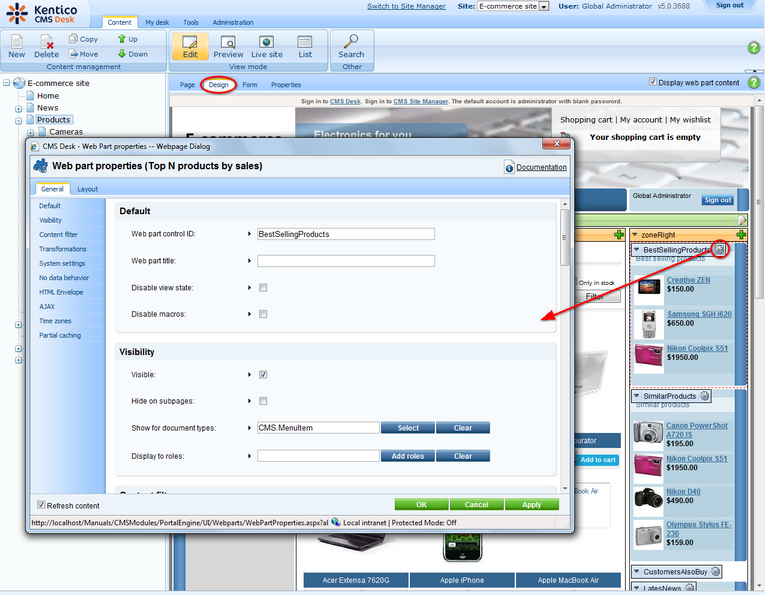Click Select for document types

pyautogui.click(x=408, y=428)
